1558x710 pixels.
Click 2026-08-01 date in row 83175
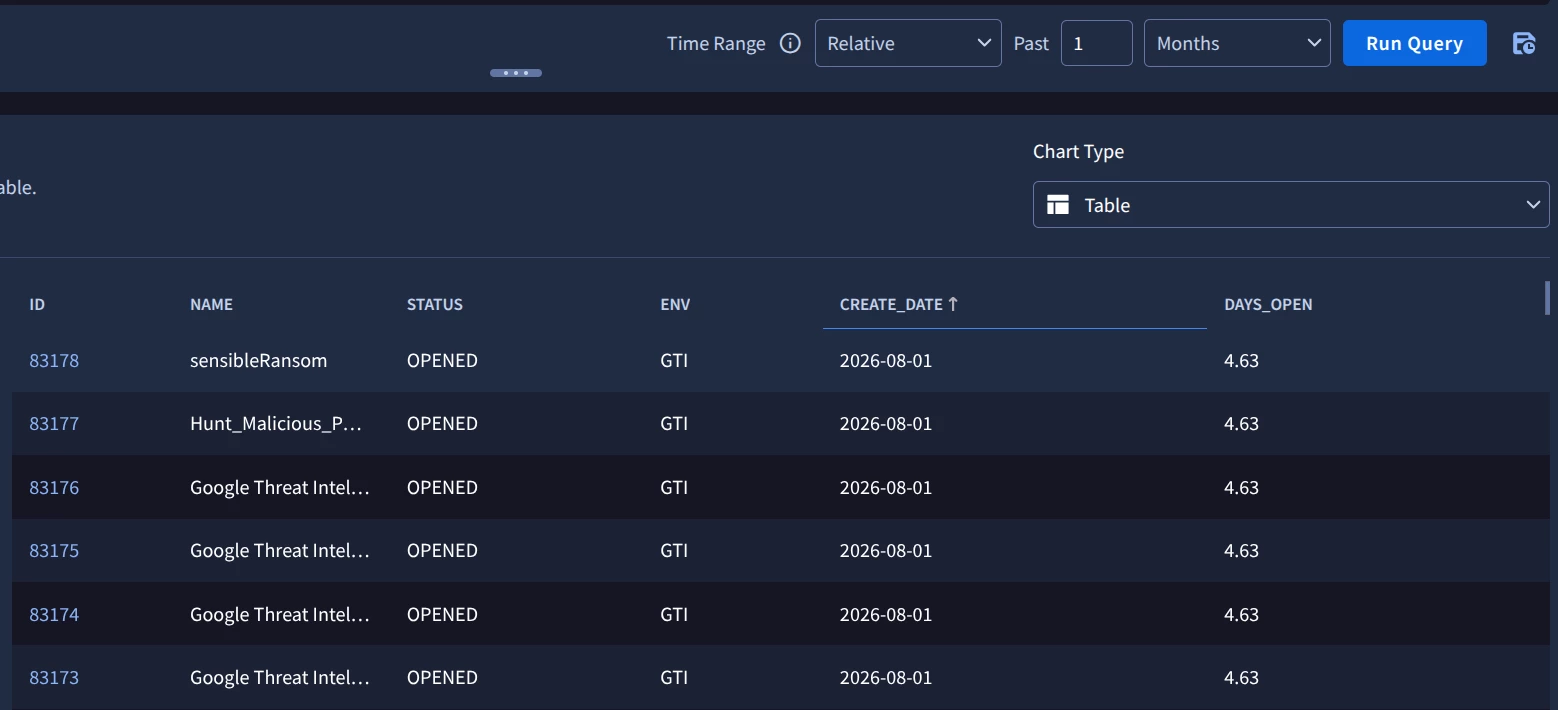[886, 550]
